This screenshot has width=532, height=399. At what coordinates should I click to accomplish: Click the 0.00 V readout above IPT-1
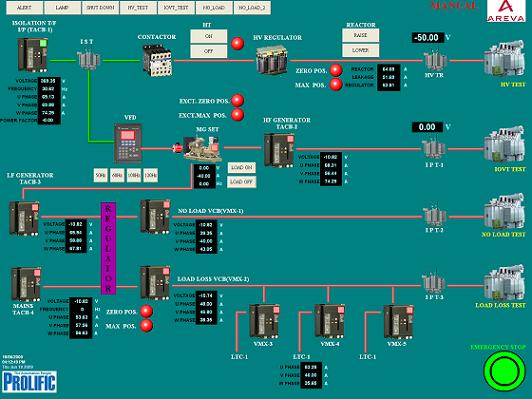click(x=427, y=127)
